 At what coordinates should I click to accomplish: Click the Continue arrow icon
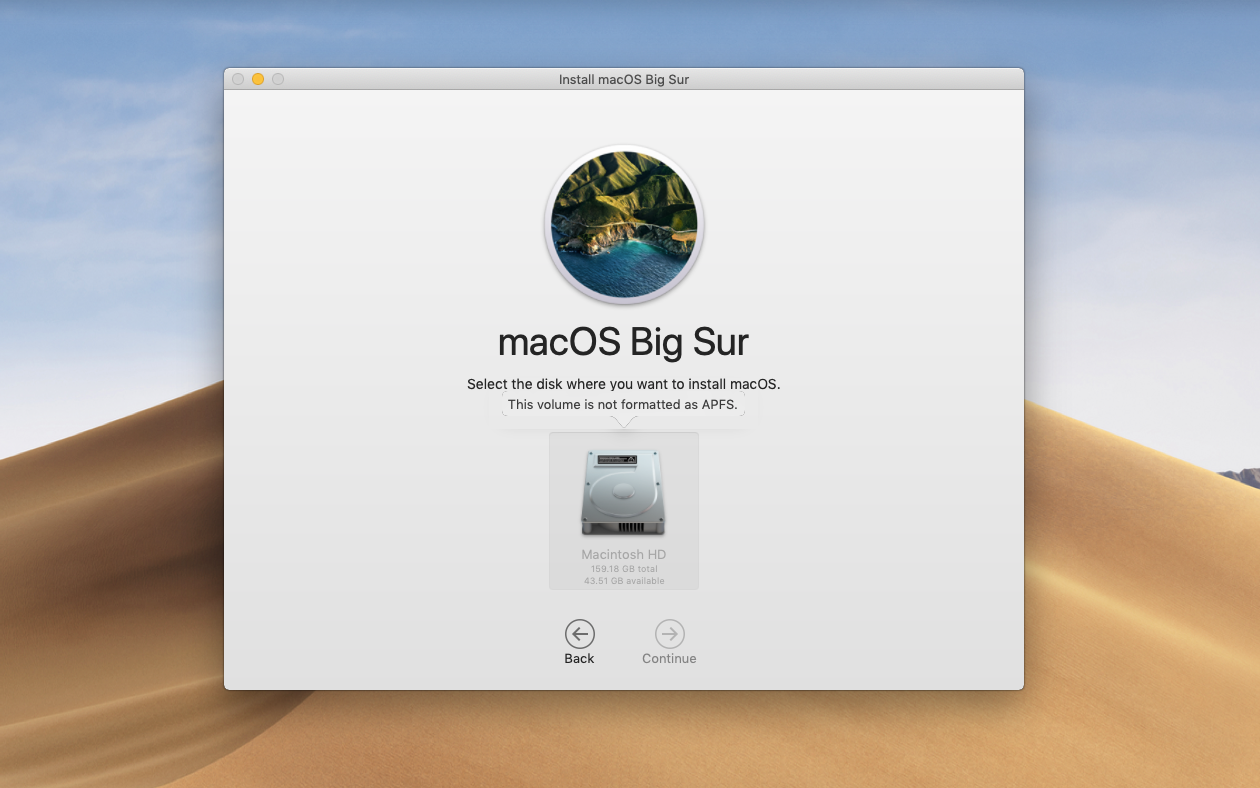(x=669, y=634)
